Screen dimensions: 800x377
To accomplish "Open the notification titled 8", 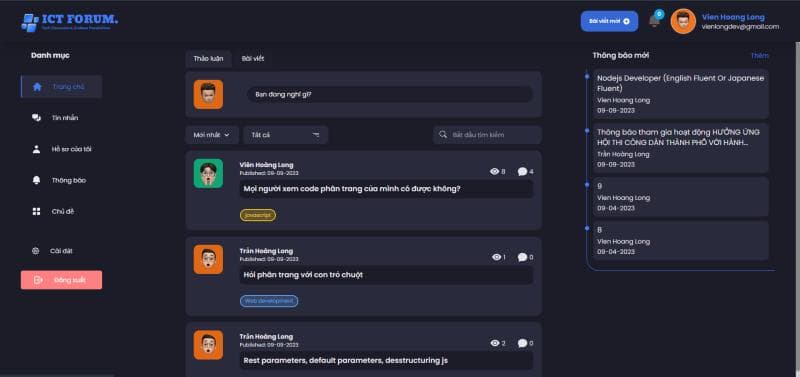I will 680,240.
